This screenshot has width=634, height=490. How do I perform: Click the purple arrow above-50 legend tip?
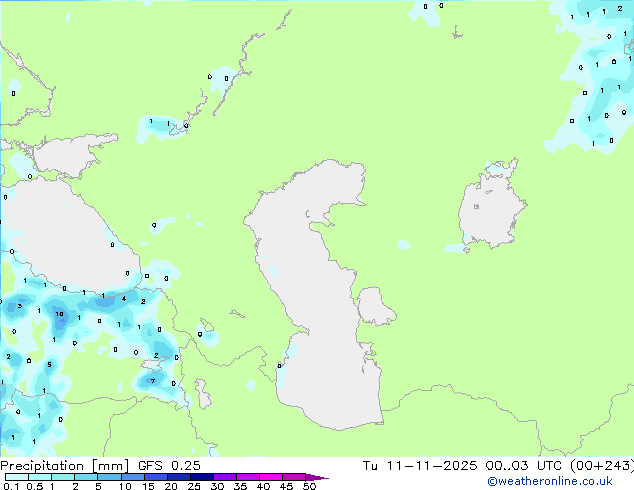click(x=317, y=477)
